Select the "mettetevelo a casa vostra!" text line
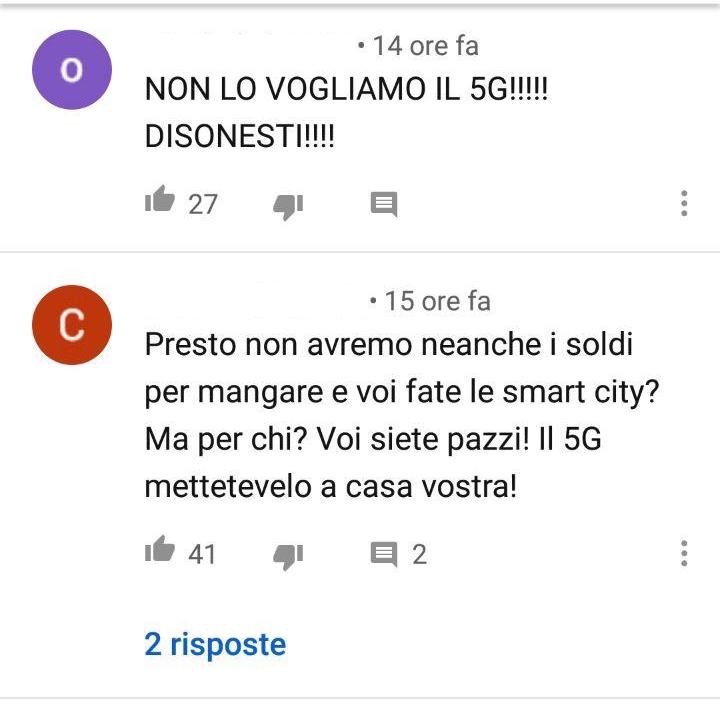The height and width of the screenshot is (706, 720). pyautogui.click(x=331, y=486)
